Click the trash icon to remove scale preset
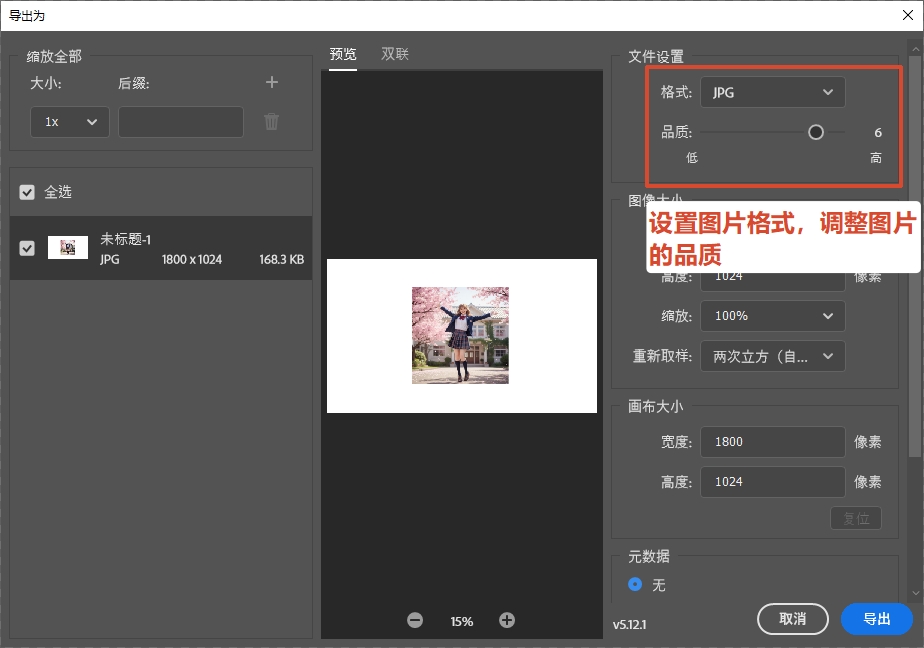This screenshot has height=648, width=924. 271,121
